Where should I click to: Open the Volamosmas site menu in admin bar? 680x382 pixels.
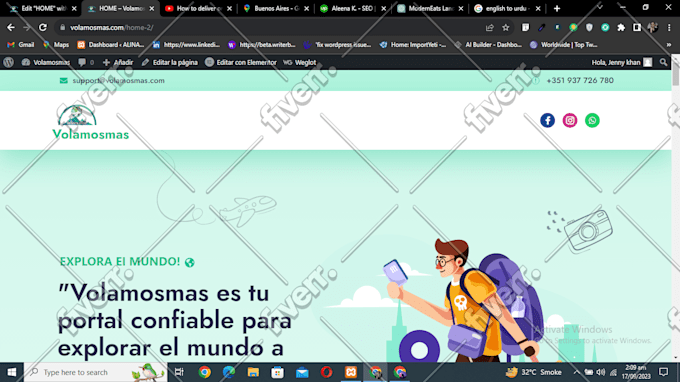click(x=46, y=62)
